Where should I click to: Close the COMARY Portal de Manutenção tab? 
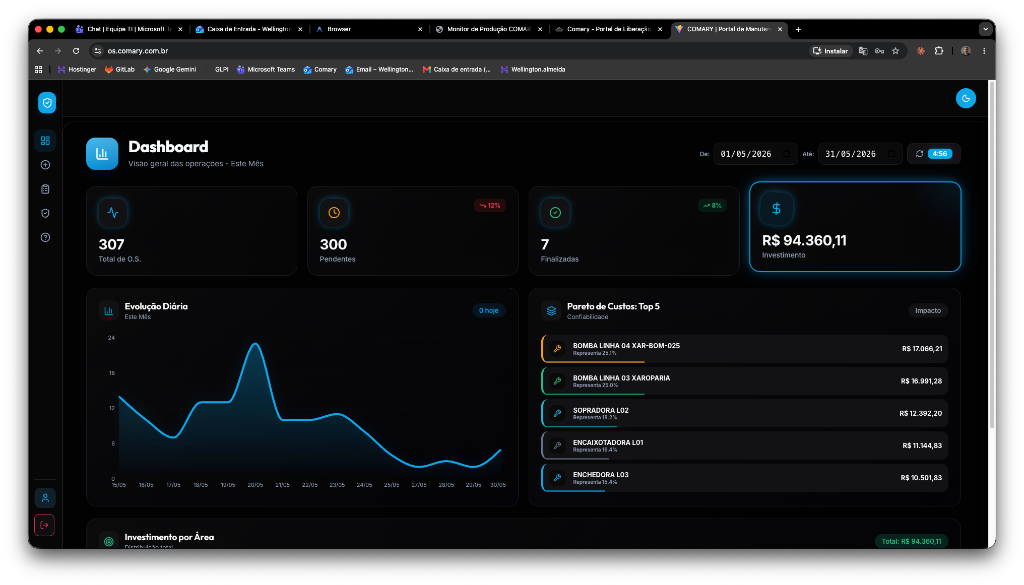[780, 29]
